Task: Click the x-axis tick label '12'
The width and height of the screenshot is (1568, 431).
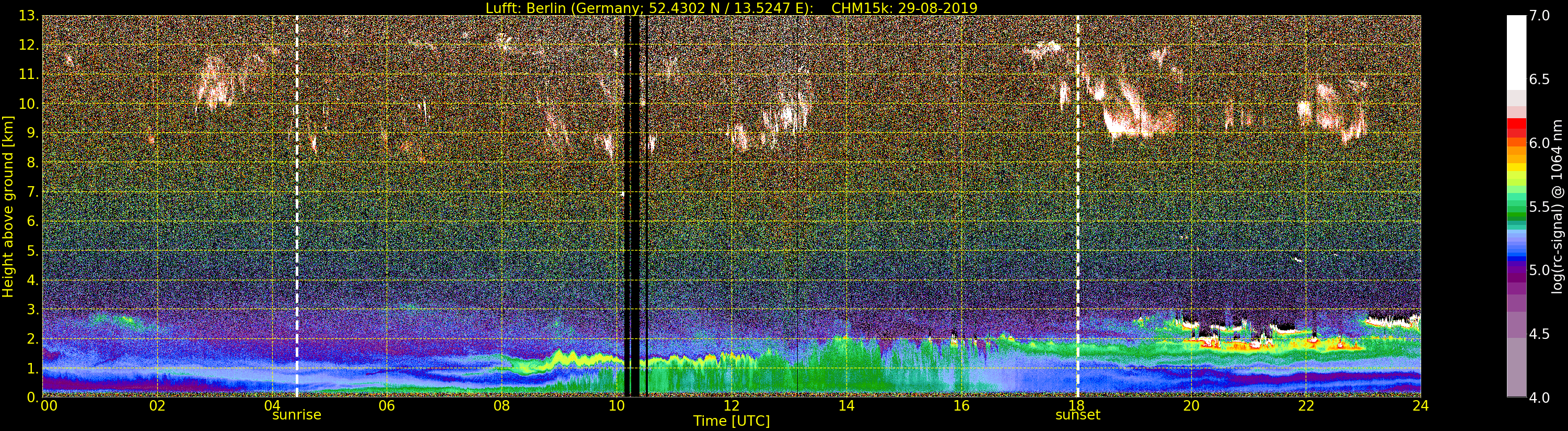Action: [x=731, y=406]
